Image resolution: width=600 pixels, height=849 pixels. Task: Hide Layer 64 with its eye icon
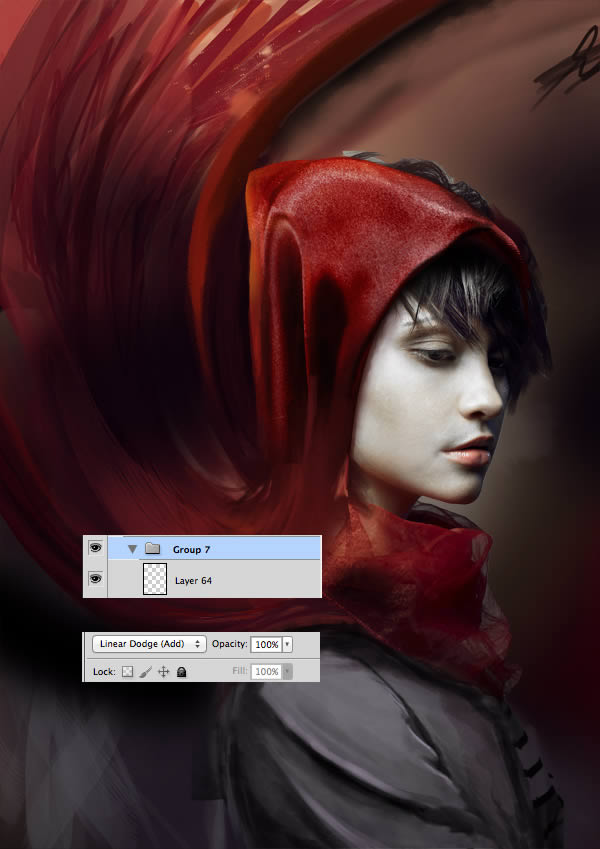click(x=95, y=579)
